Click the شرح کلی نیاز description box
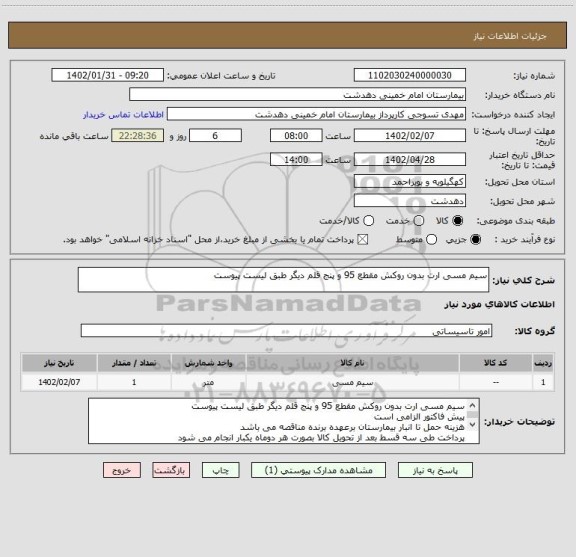The height and width of the screenshot is (557, 576). tap(284, 280)
